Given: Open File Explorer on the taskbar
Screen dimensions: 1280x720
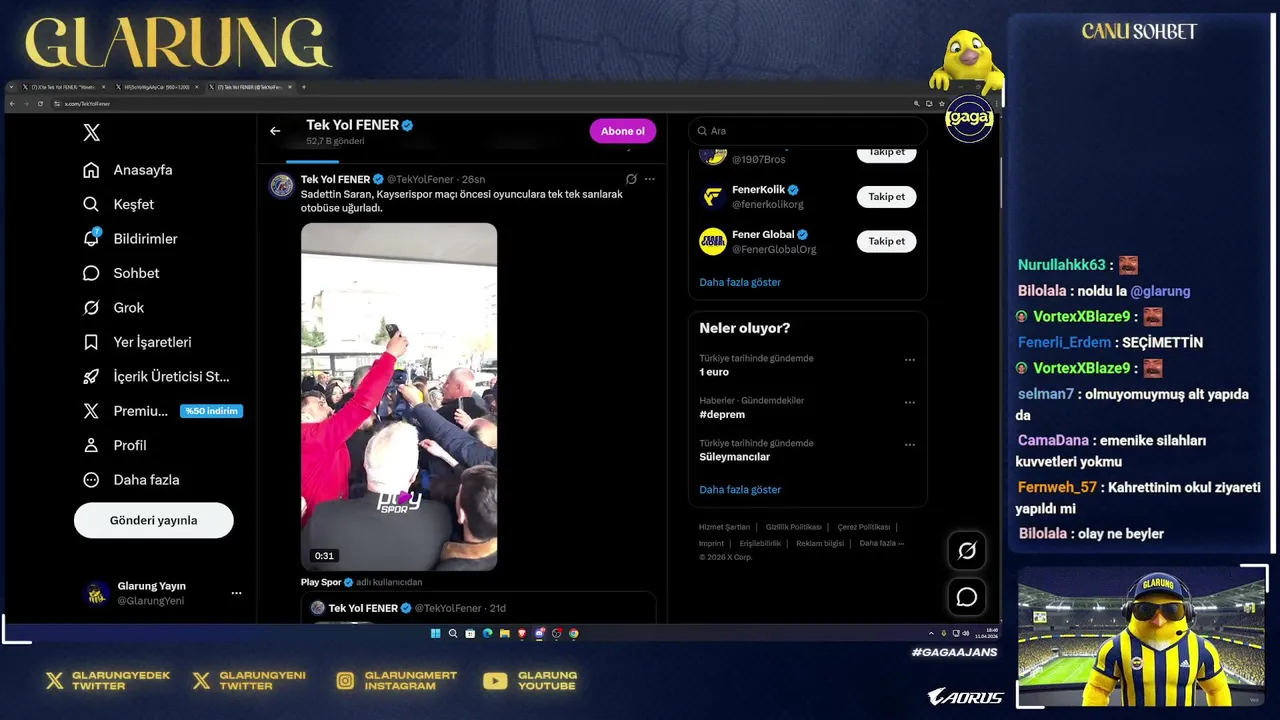Looking at the screenshot, I should [x=505, y=633].
